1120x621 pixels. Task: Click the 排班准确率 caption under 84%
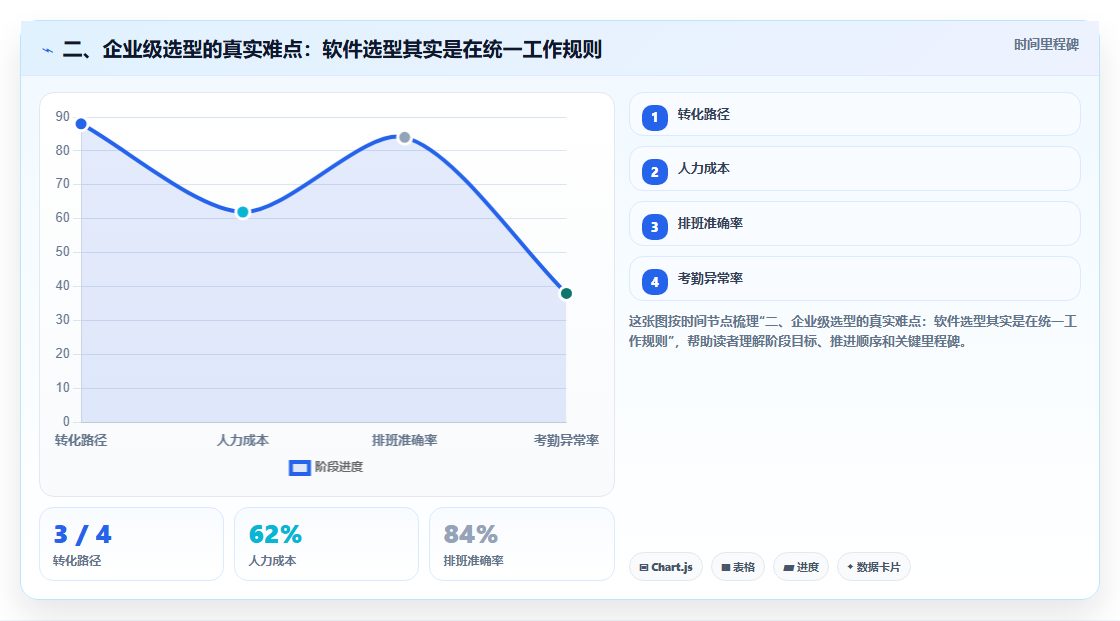click(x=474, y=561)
